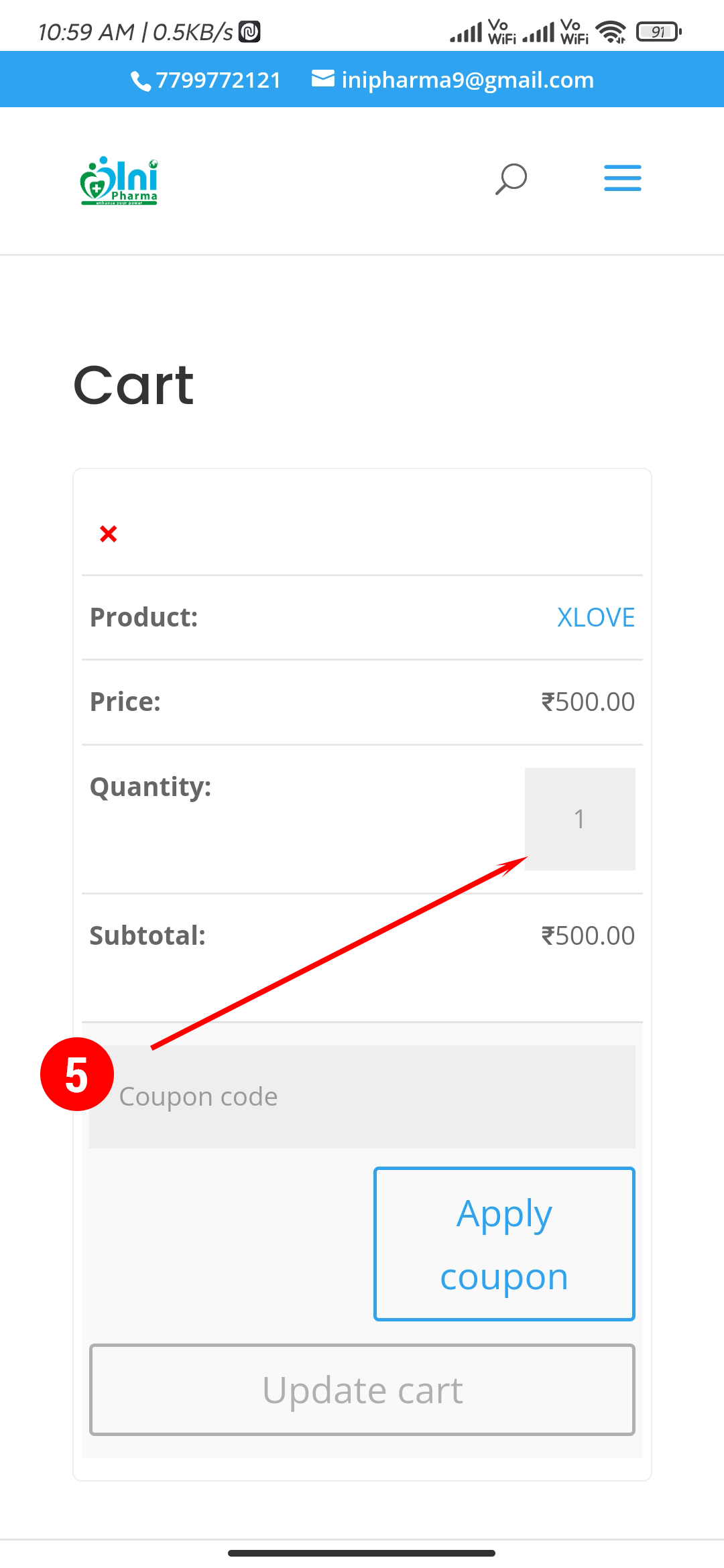Tap the Subtotal amount ₹500.00

tap(588, 936)
